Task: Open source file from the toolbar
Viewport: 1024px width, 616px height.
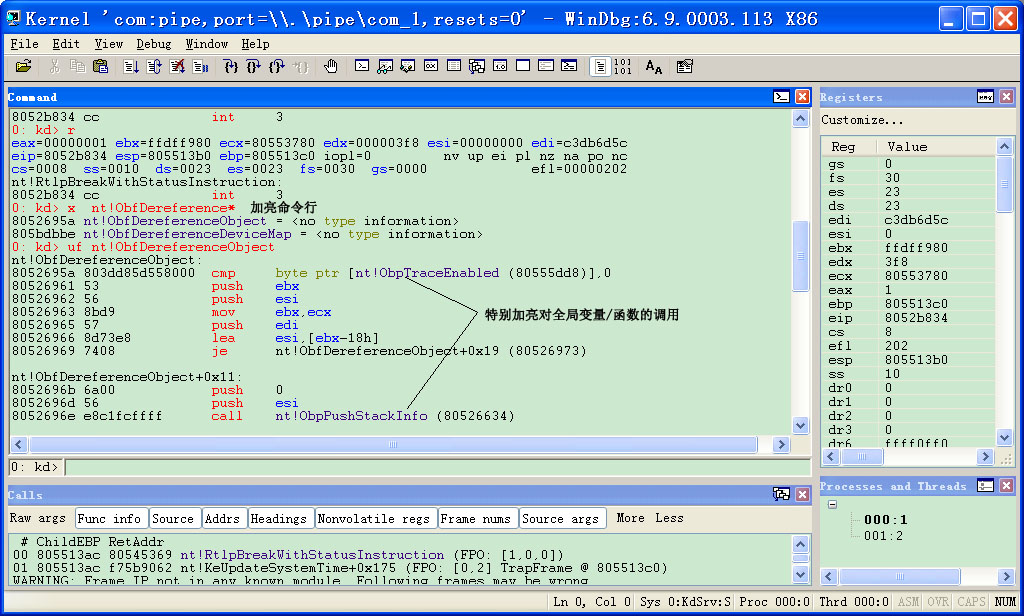Action: [x=24, y=66]
